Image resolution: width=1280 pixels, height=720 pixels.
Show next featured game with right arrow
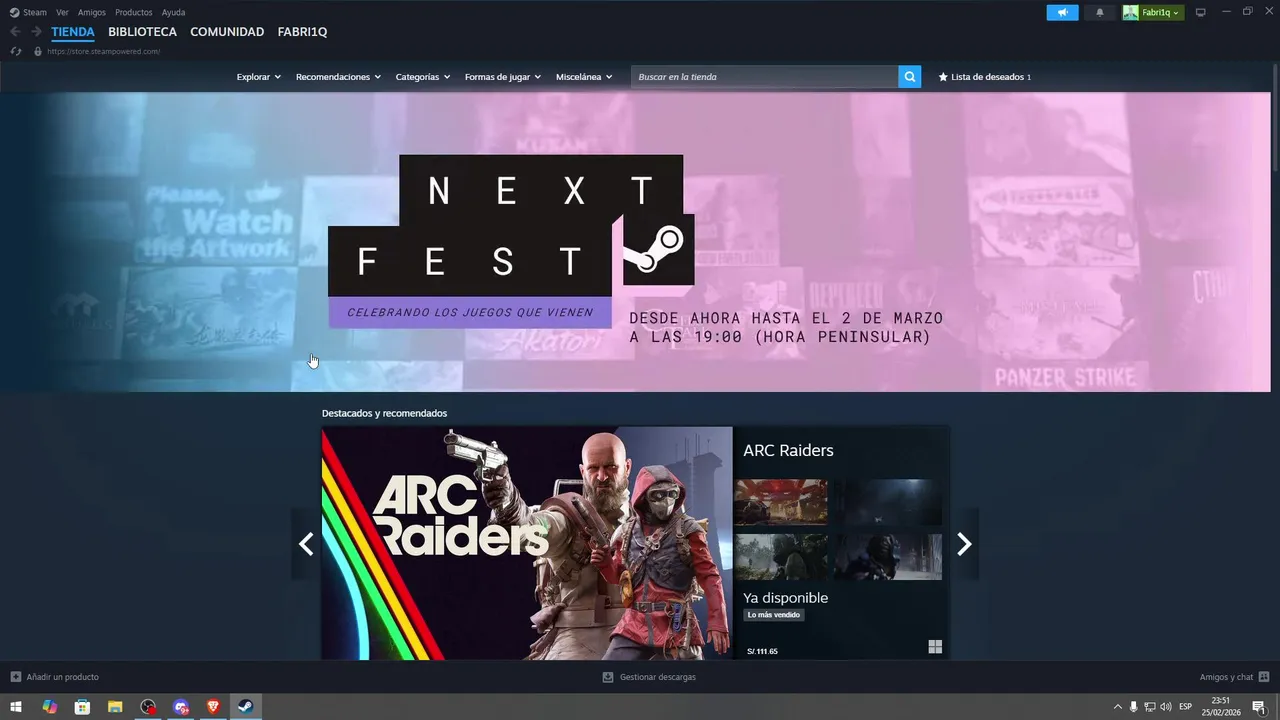[964, 544]
